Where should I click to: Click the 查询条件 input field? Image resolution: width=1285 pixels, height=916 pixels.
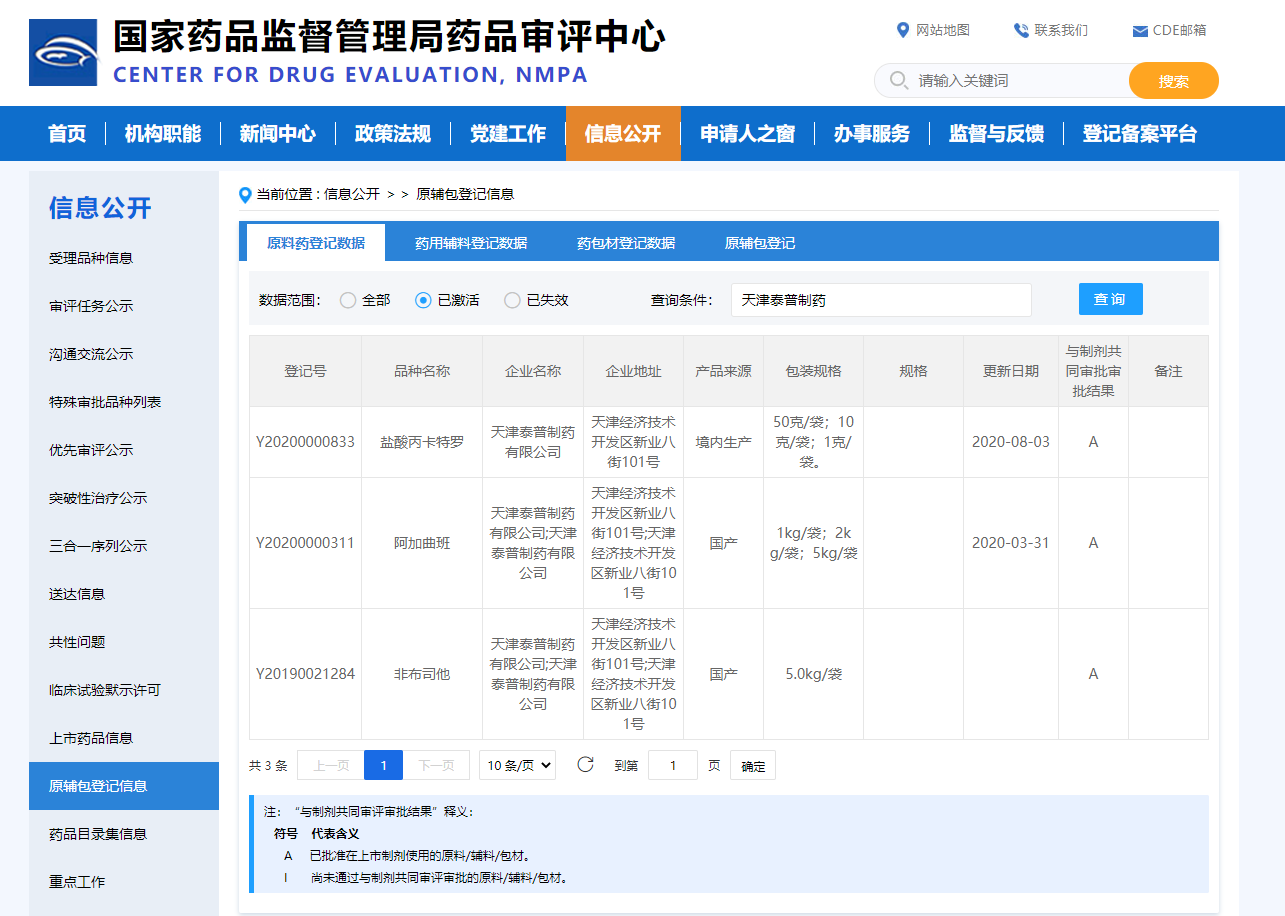click(x=880, y=300)
